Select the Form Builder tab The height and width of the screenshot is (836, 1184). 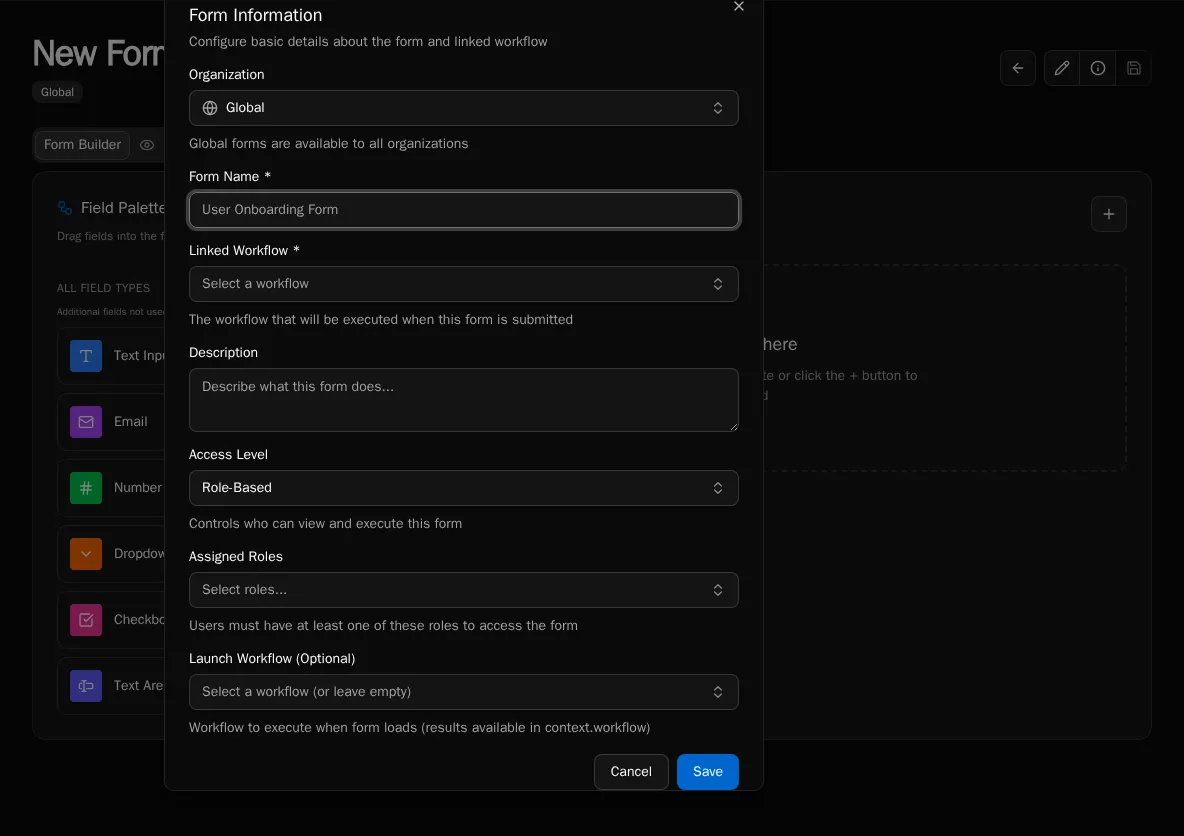click(x=82, y=144)
